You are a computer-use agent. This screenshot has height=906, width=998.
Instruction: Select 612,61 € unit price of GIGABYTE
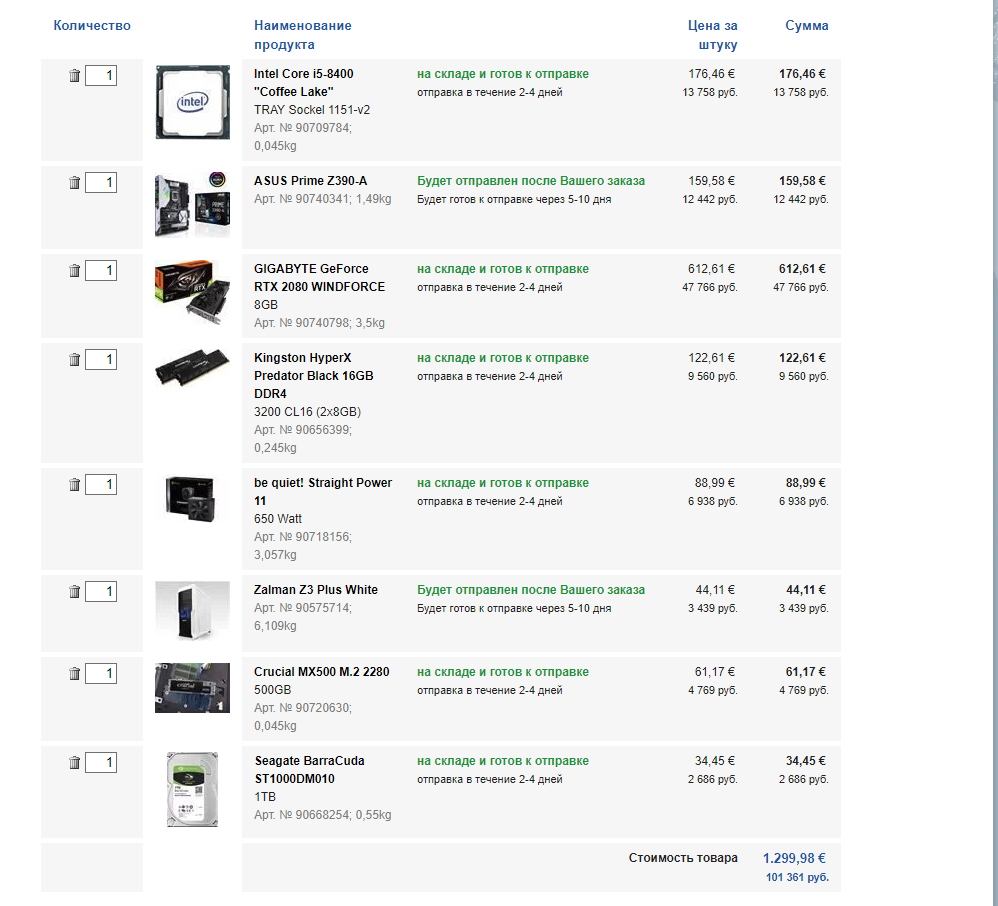(x=711, y=269)
